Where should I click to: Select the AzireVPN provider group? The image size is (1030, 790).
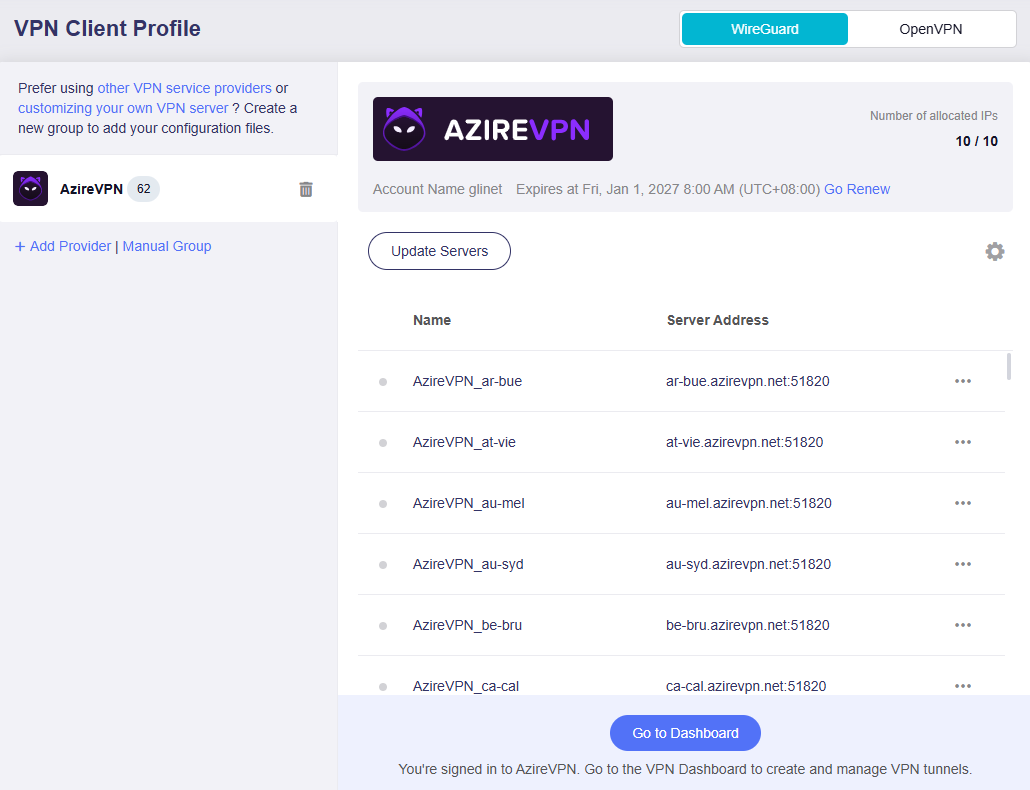(169, 188)
